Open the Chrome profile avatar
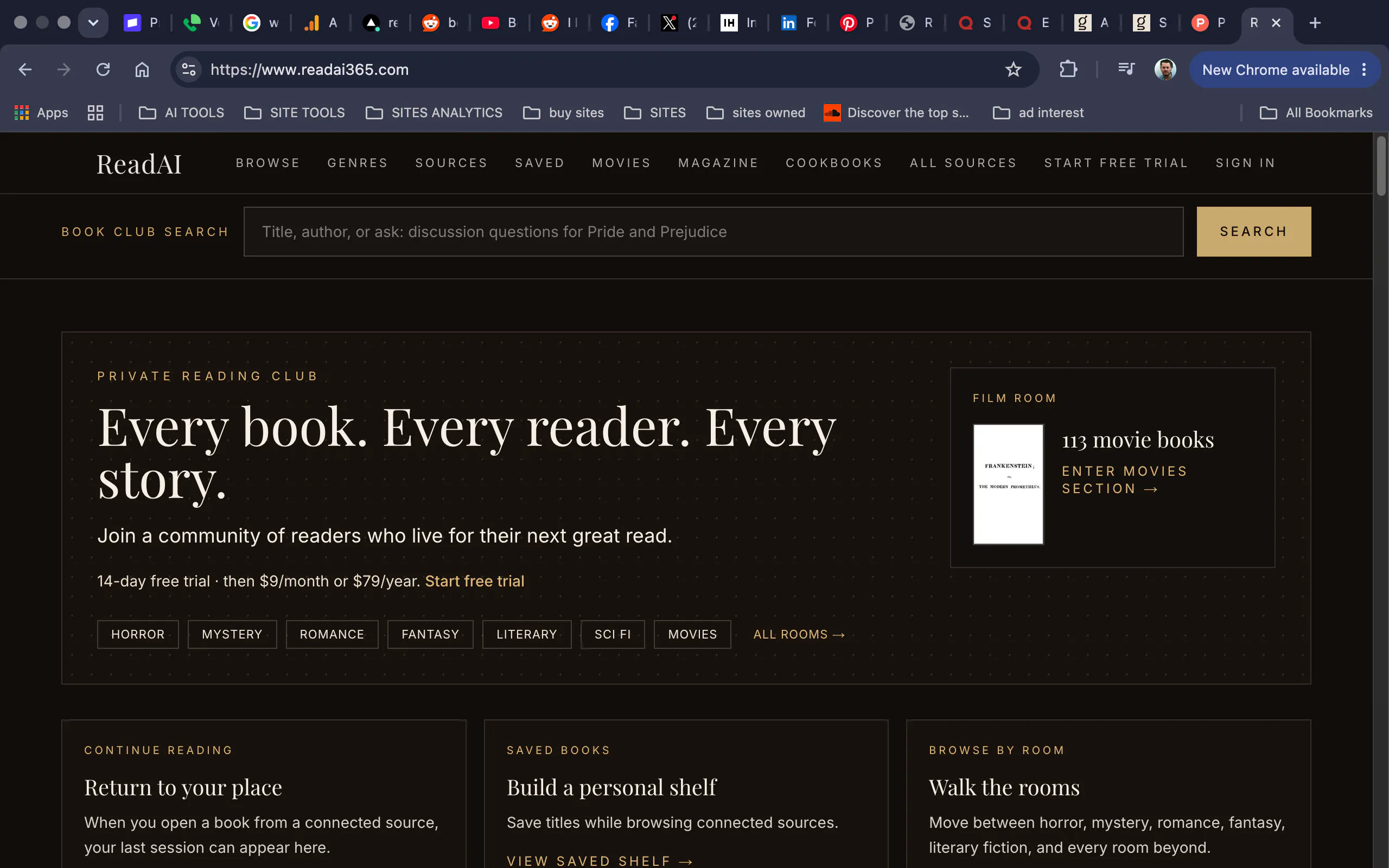Image resolution: width=1389 pixels, height=868 pixels. tap(1165, 69)
